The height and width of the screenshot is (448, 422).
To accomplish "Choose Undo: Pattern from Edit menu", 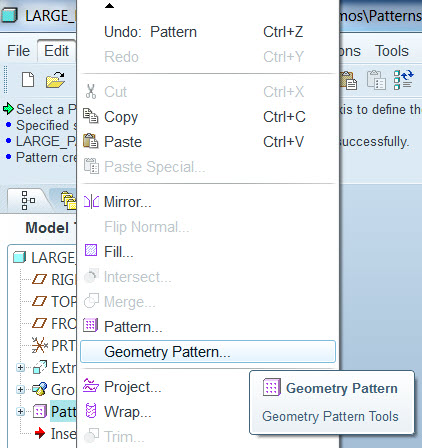I will tap(208, 32).
